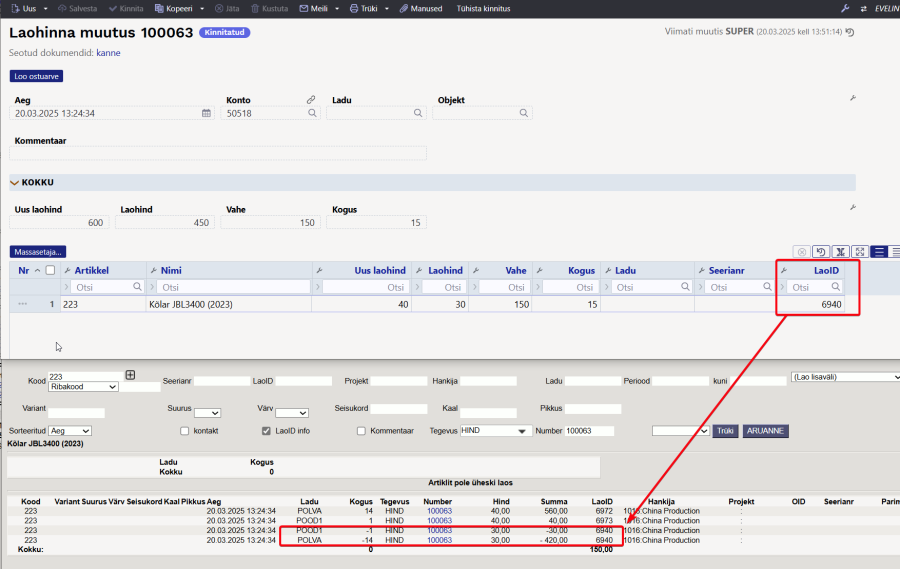Search accounts with Konto magnifier icon

tap(312, 113)
